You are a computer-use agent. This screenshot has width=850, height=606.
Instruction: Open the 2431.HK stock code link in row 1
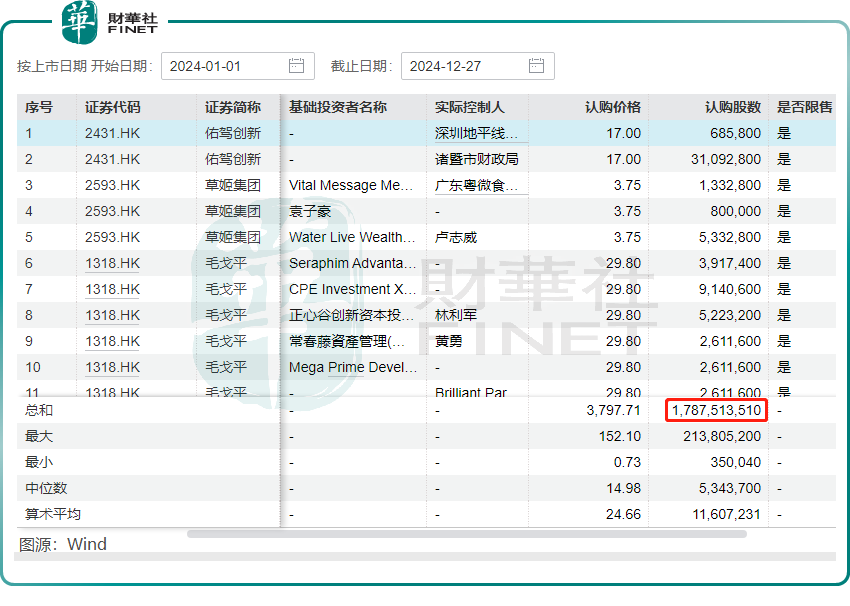[110, 133]
